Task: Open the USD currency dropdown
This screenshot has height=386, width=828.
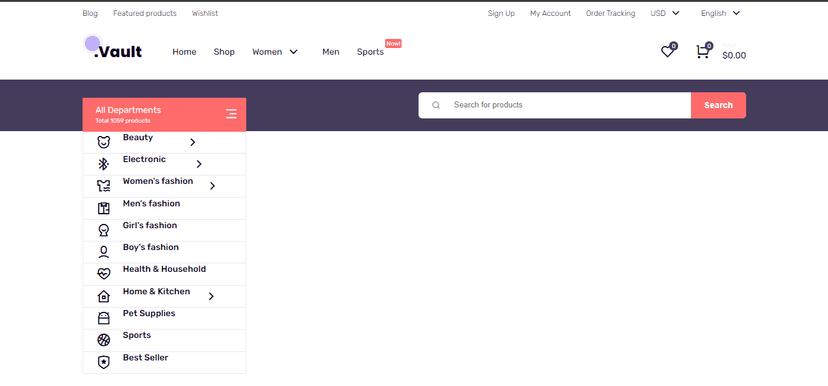Action: coord(665,13)
